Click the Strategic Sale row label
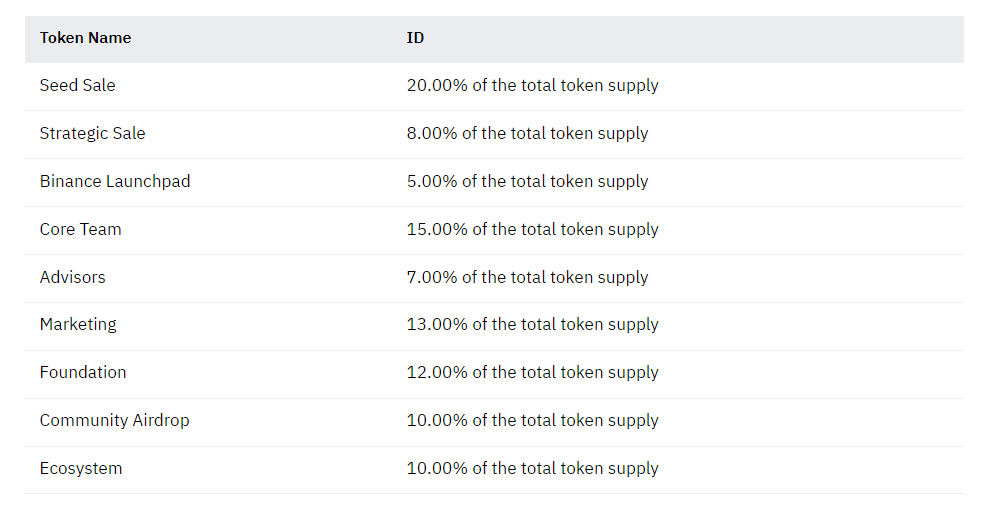Image resolution: width=992 pixels, height=515 pixels. (92, 133)
